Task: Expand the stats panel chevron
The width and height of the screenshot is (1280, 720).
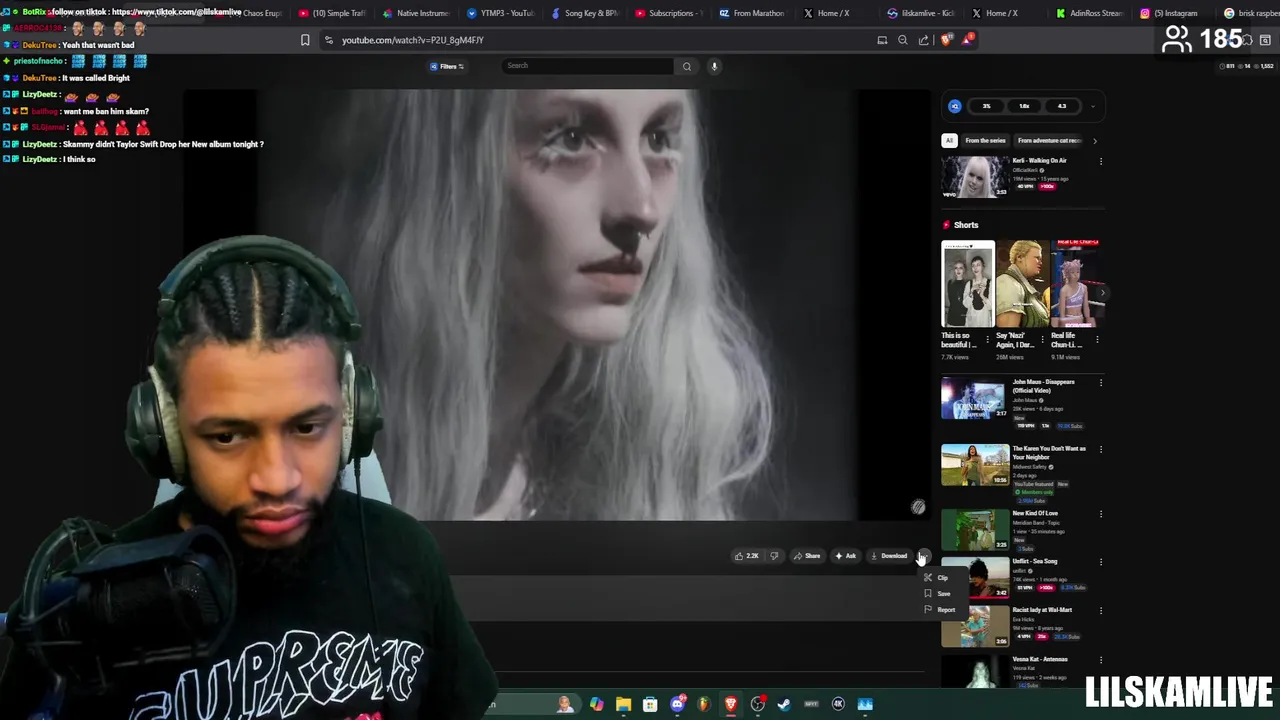Action: point(1093,106)
